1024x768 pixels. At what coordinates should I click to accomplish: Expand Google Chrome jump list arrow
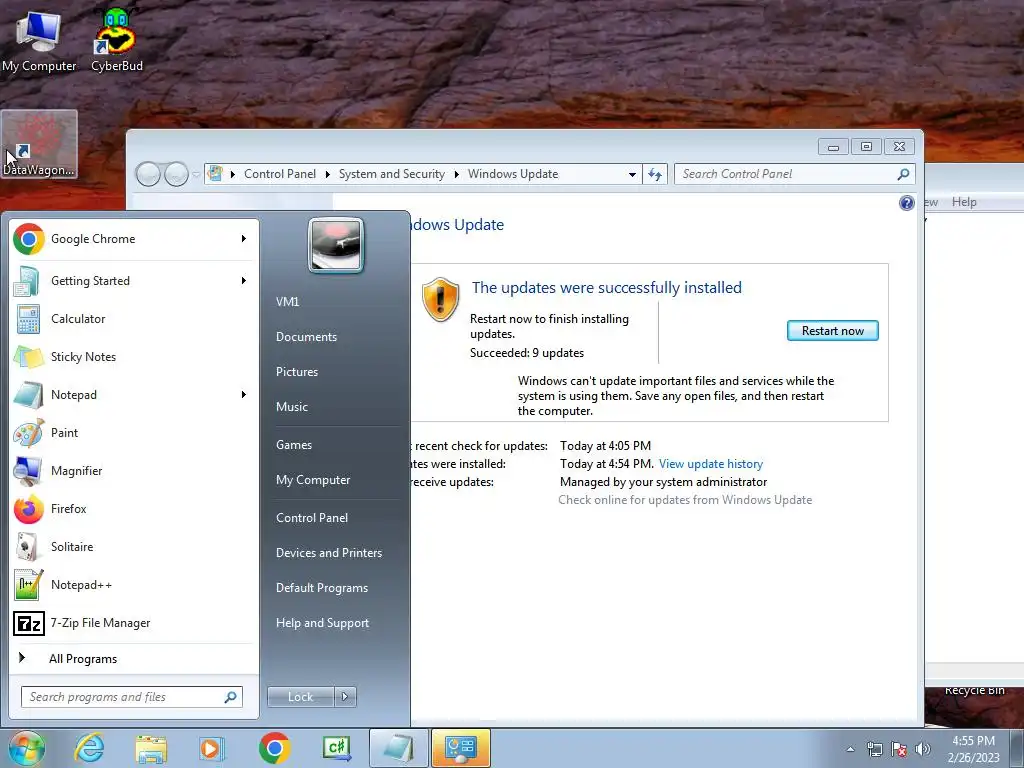pyautogui.click(x=244, y=239)
